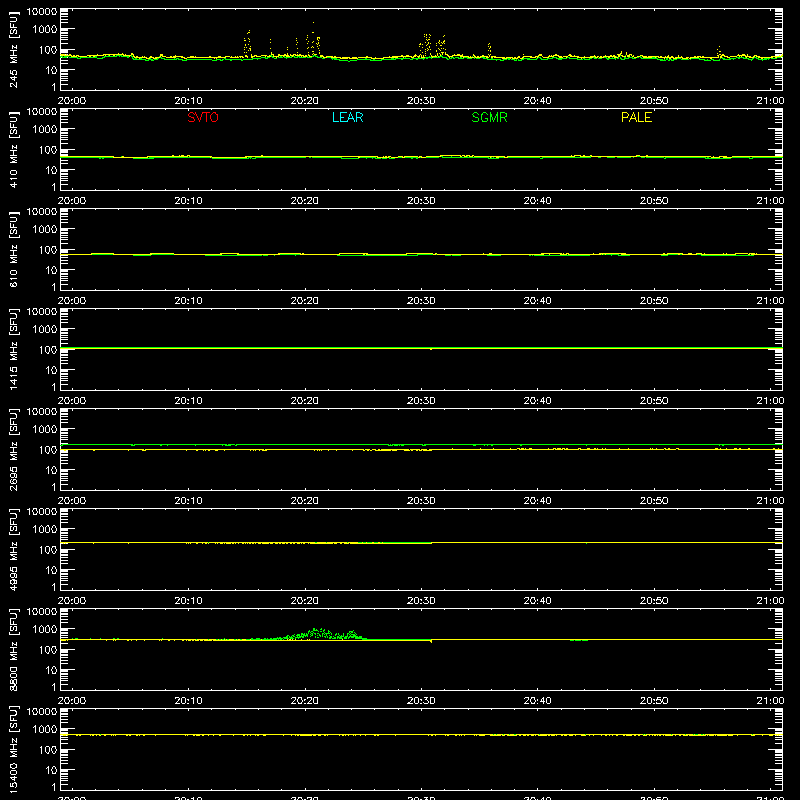Viewport: 800px width, 800px height.
Task: Click the green burst bump in 8800 MHz plot
Action: [319, 634]
